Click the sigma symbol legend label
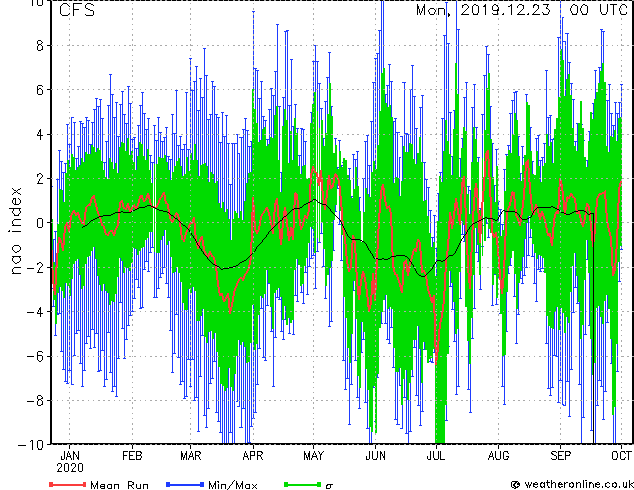Viewport: 634px width, 490px height. [329, 485]
